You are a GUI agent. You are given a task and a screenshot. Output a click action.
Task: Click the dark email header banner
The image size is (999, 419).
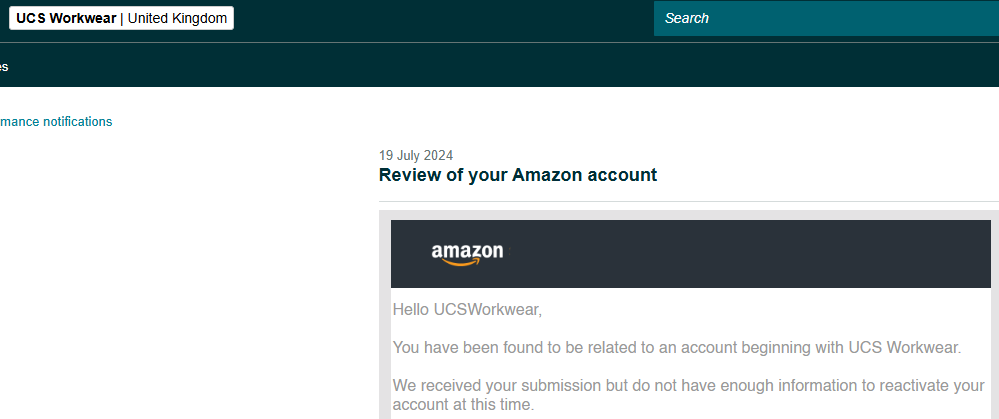tap(691, 254)
